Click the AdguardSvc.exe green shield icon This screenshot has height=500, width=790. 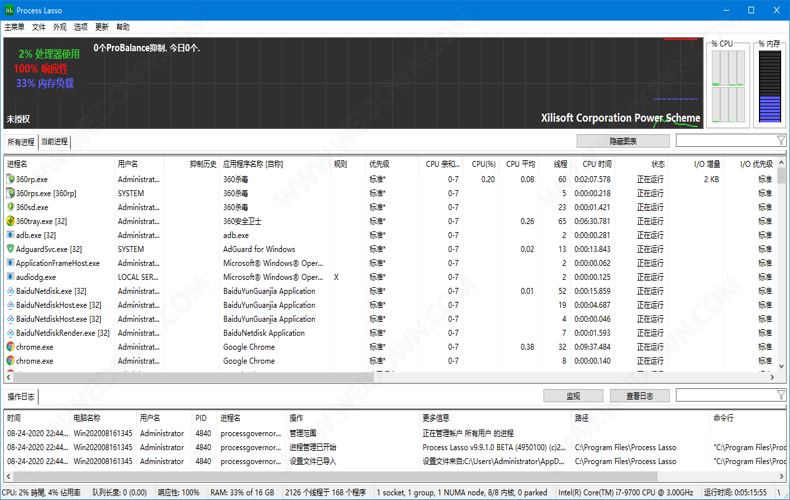(x=11, y=249)
